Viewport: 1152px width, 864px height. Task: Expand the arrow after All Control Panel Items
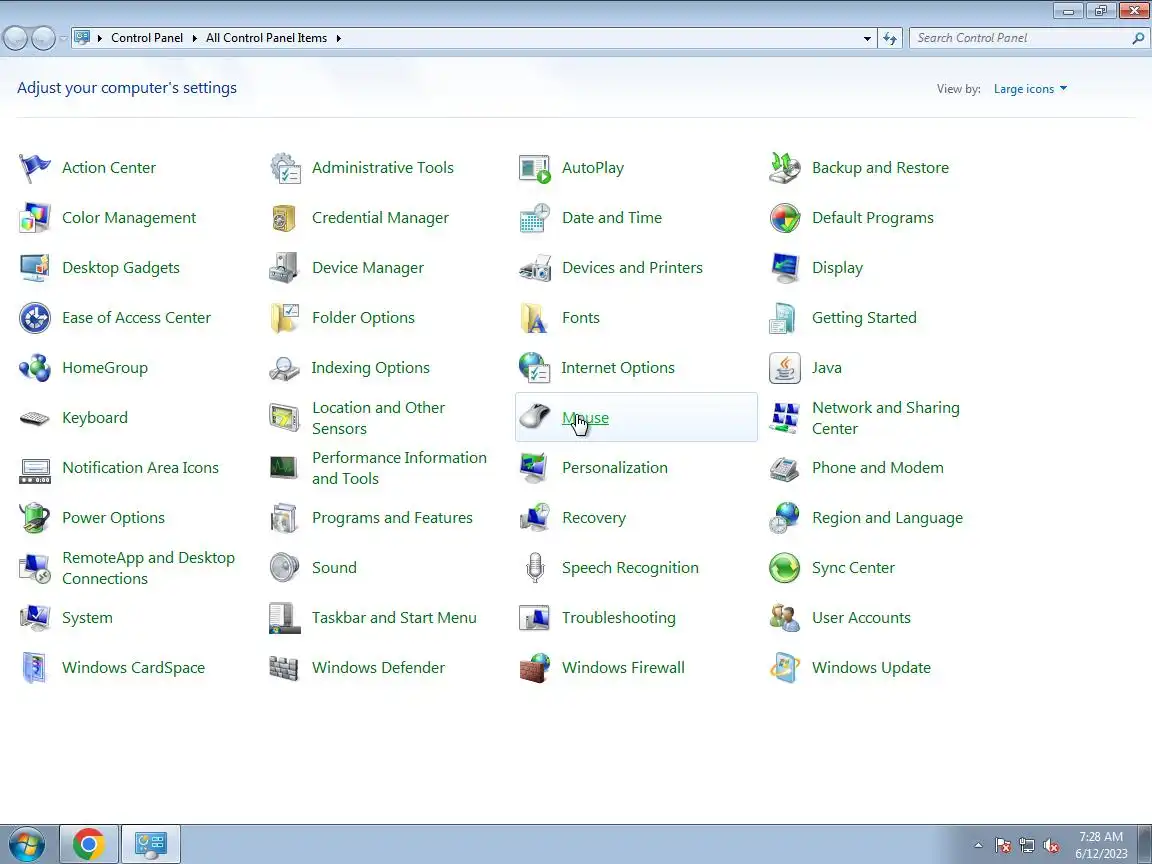tap(339, 38)
